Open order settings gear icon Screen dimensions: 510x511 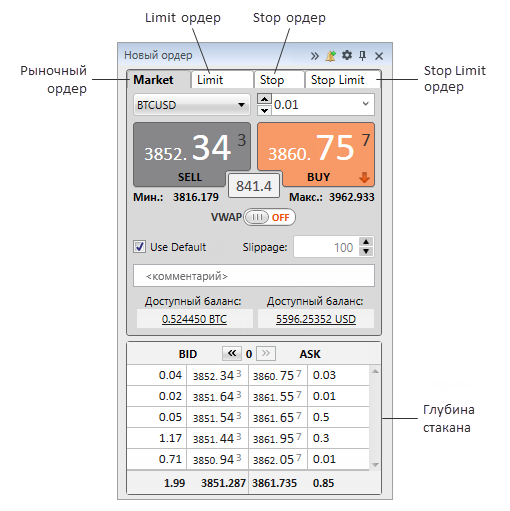click(x=347, y=55)
